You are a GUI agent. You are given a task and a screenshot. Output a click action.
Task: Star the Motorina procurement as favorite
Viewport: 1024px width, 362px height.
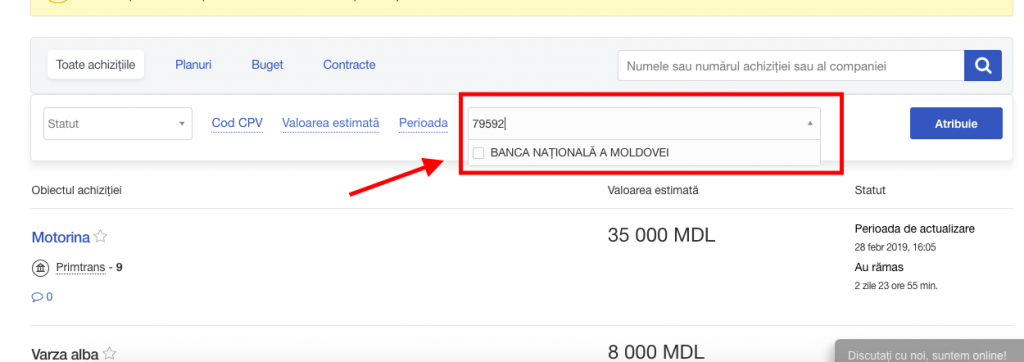point(100,237)
